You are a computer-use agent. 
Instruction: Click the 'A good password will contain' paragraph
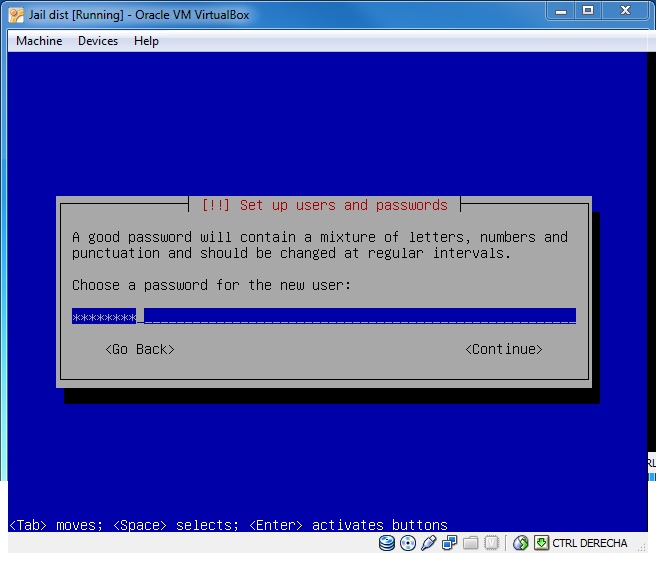coord(320,245)
